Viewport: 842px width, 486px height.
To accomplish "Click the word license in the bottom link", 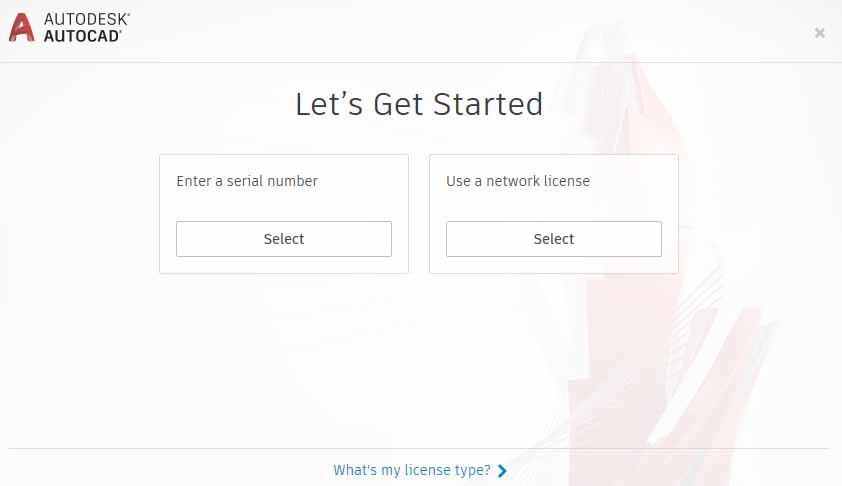I will (x=427, y=470).
